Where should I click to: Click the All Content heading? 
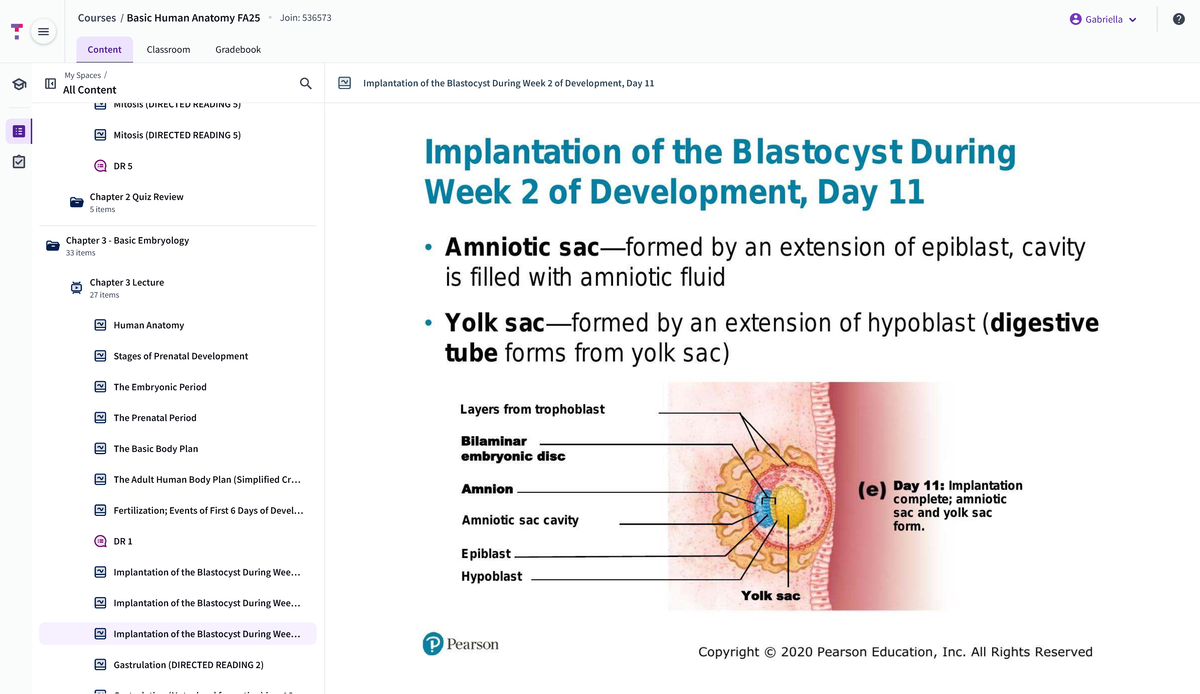point(90,90)
